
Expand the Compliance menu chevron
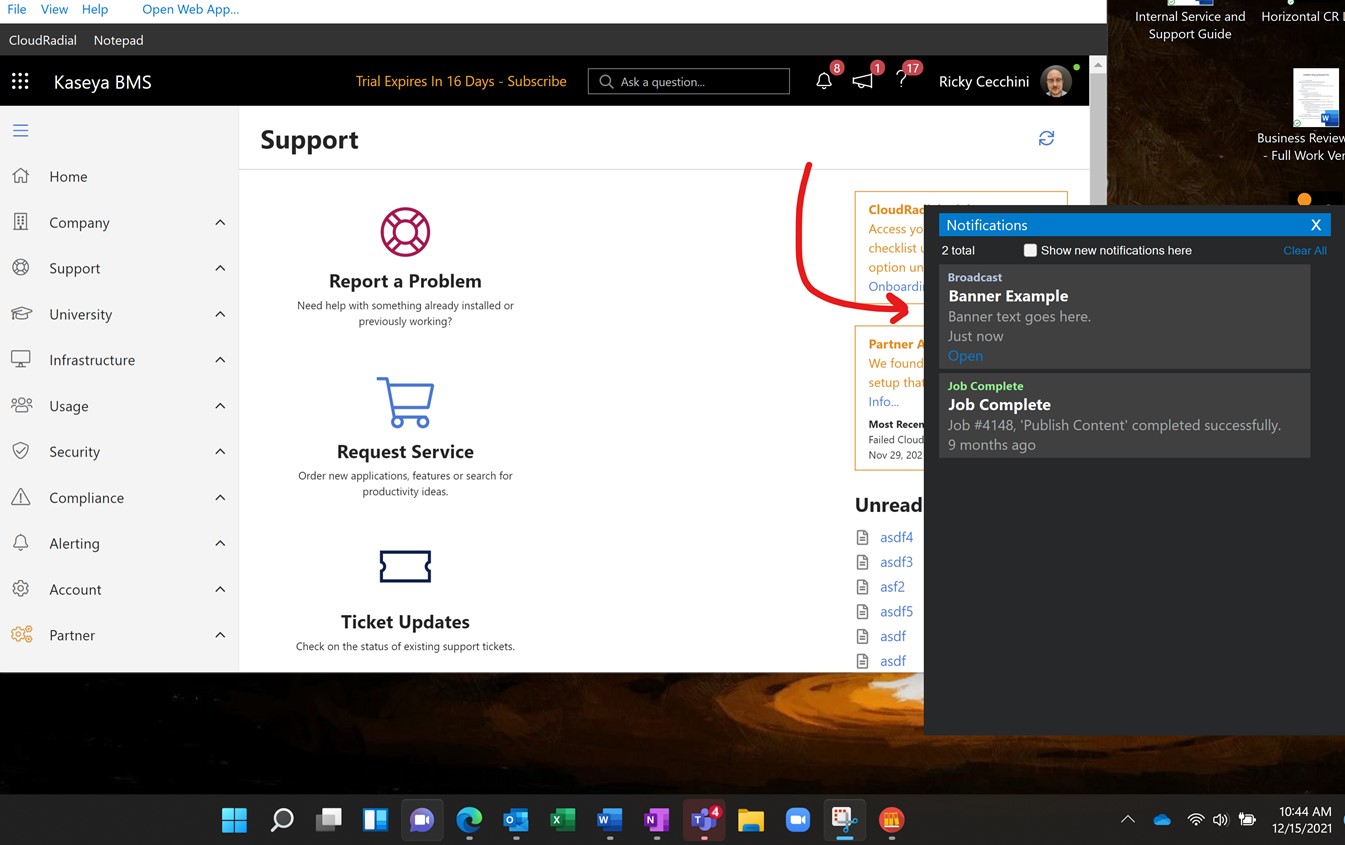click(x=220, y=497)
